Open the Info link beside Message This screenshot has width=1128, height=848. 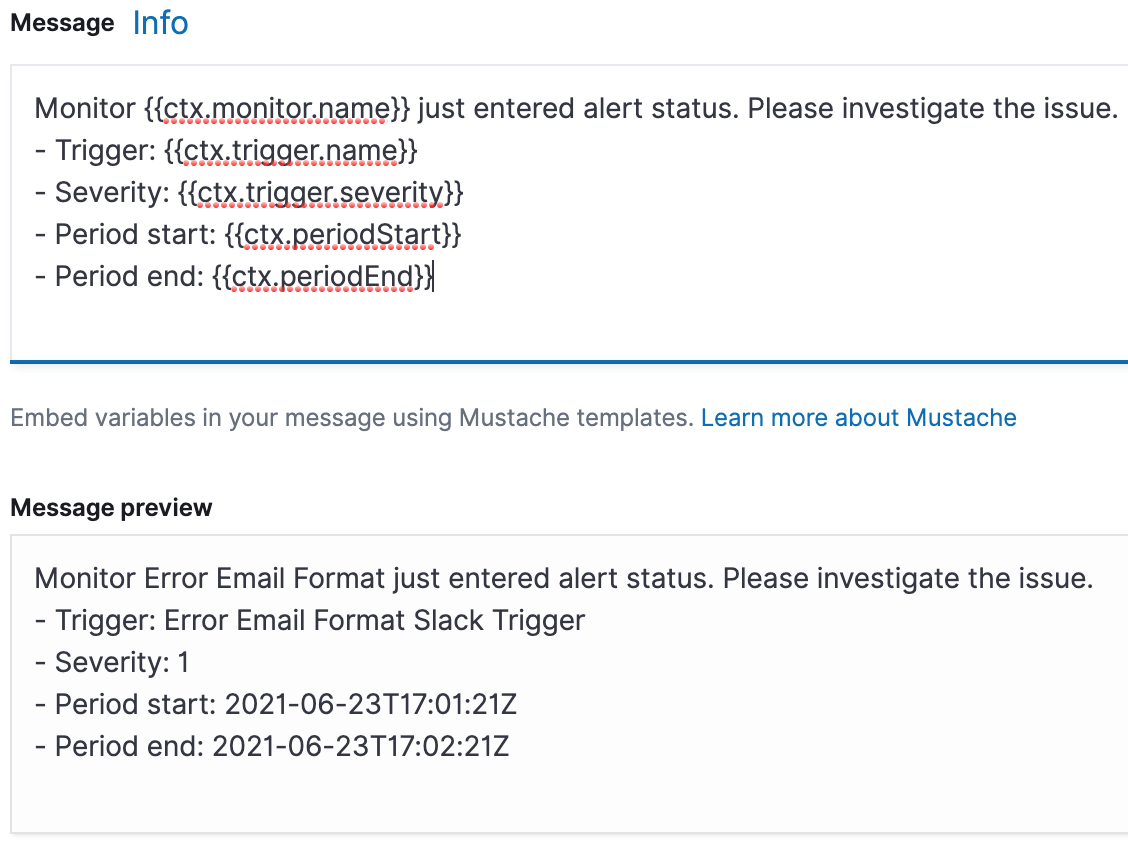pos(160,23)
